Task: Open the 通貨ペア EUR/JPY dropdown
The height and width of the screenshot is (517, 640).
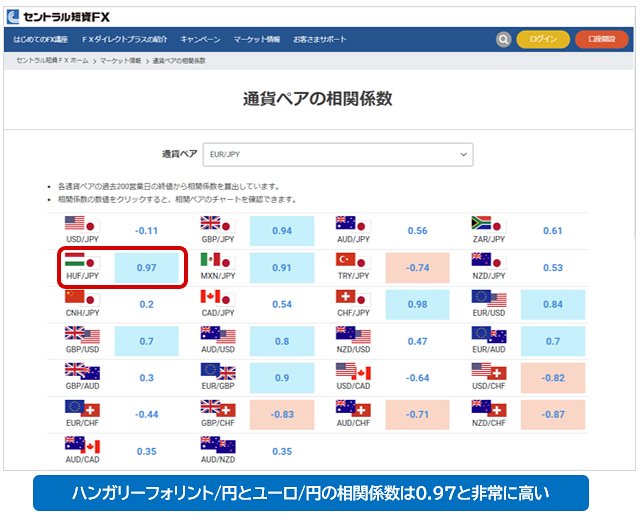Action: (337, 154)
